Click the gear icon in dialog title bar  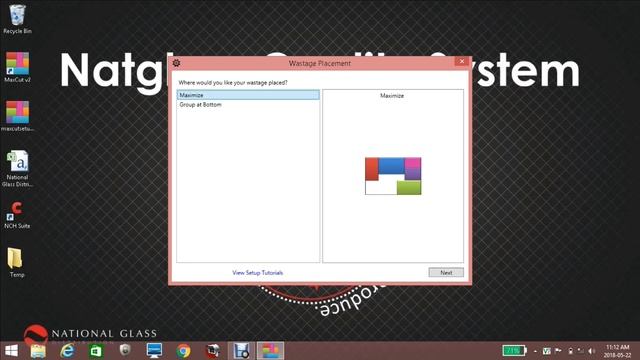[x=176, y=63]
